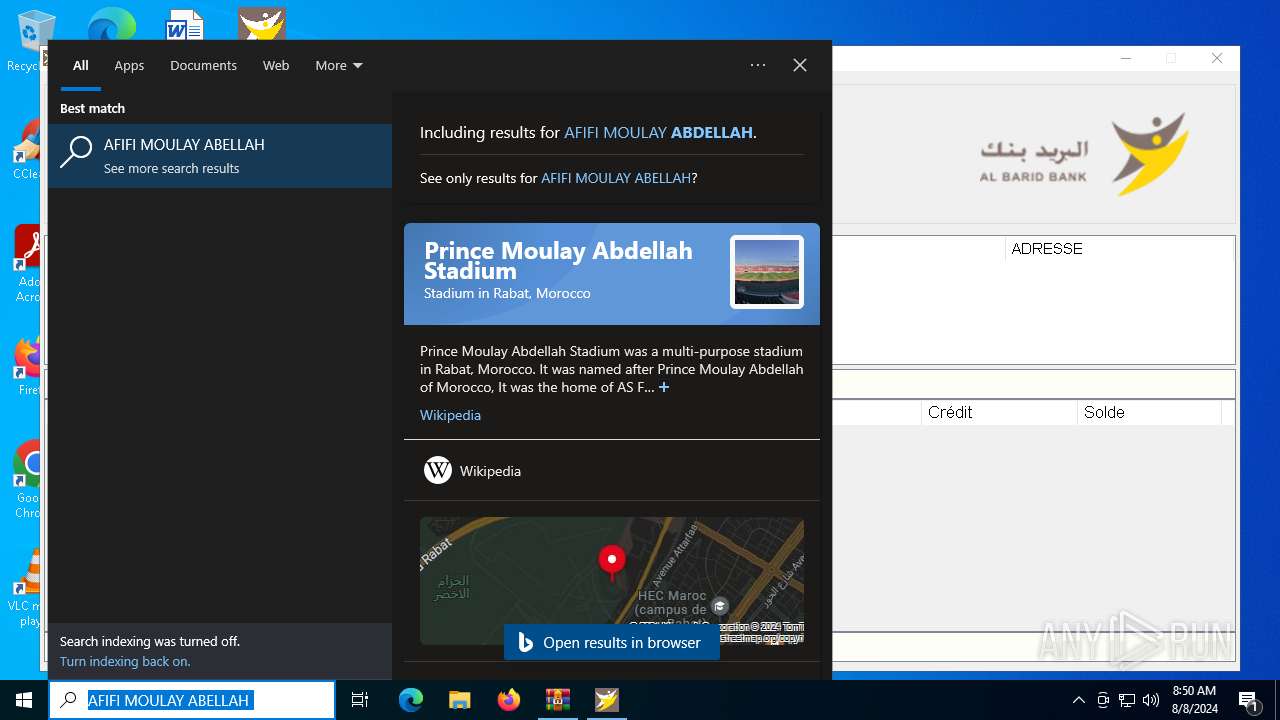This screenshot has width=1280, height=720.
Task: Open File Explorer from the taskbar
Action: tap(459, 700)
